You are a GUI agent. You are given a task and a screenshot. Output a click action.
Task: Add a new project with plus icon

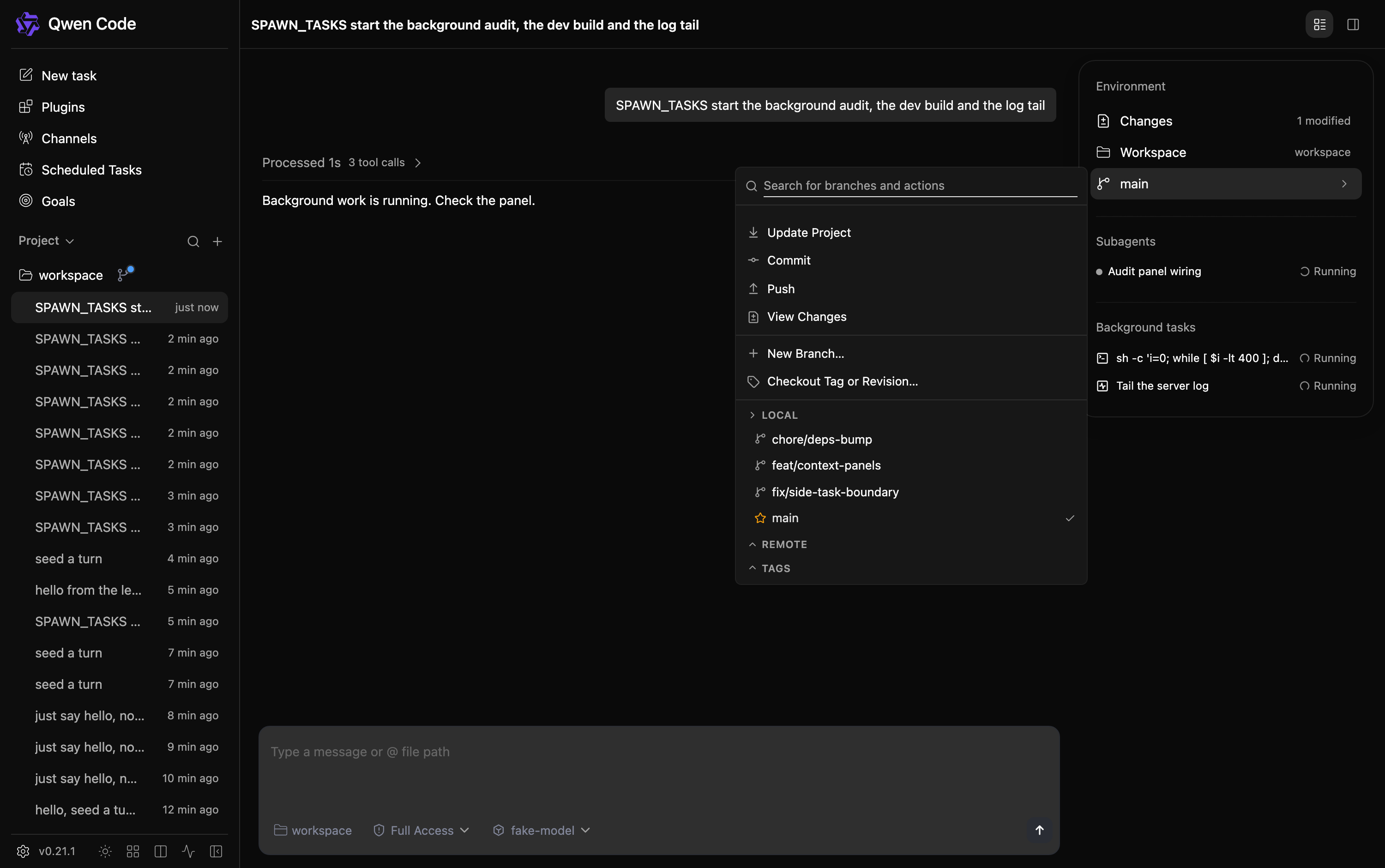tap(217, 241)
